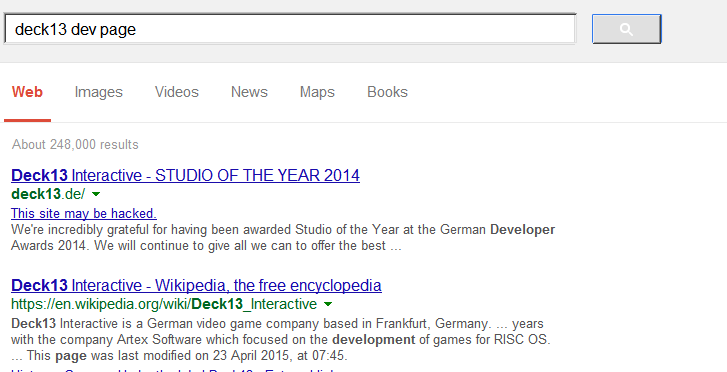Select the Web tab

tap(27, 92)
